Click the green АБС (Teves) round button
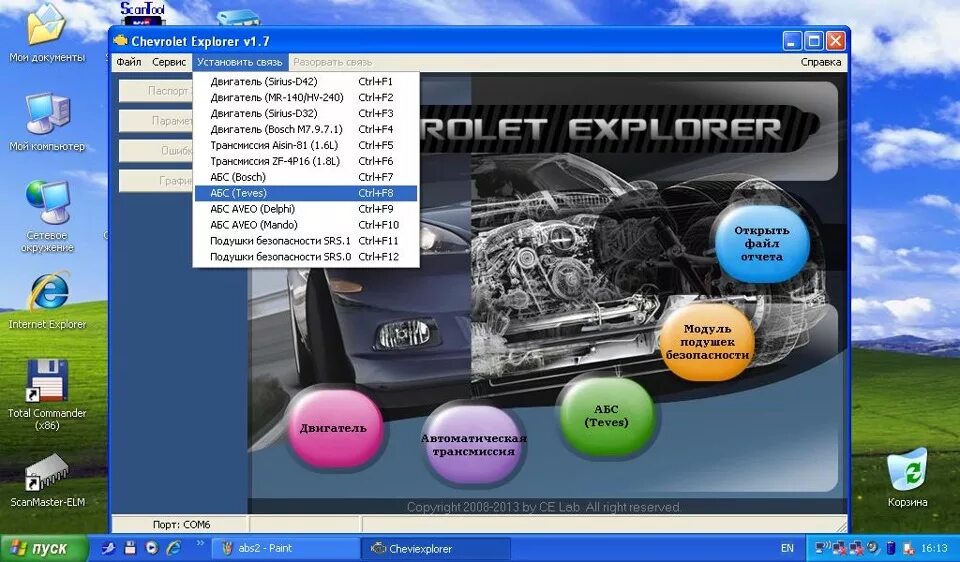The image size is (960, 562). (606, 416)
